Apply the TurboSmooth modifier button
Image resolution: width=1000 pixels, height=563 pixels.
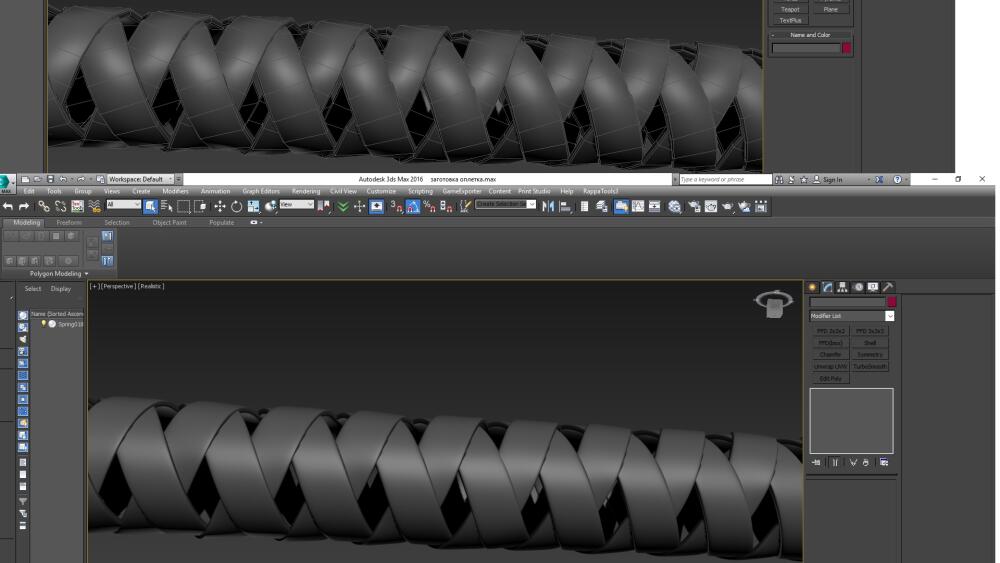pyautogui.click(x=870, y=367)
